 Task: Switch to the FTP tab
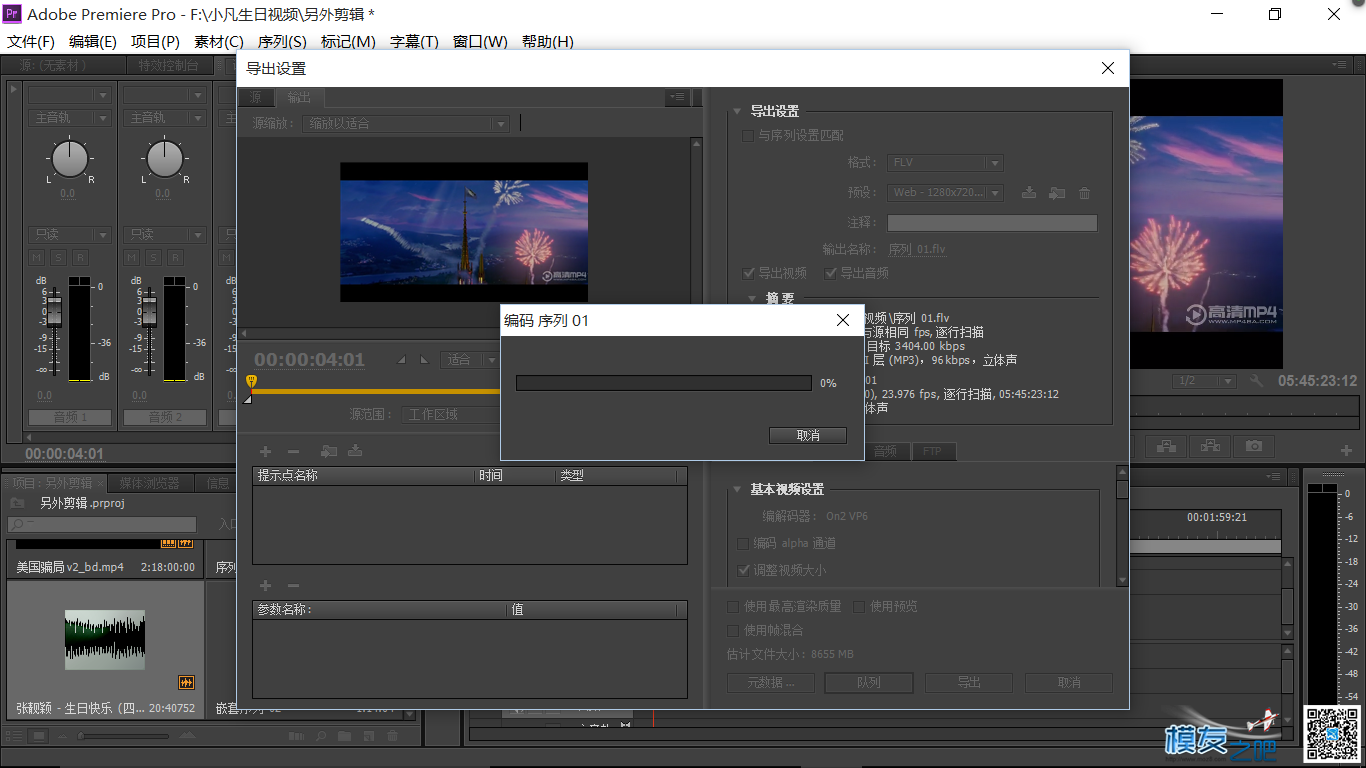[932, 452]
